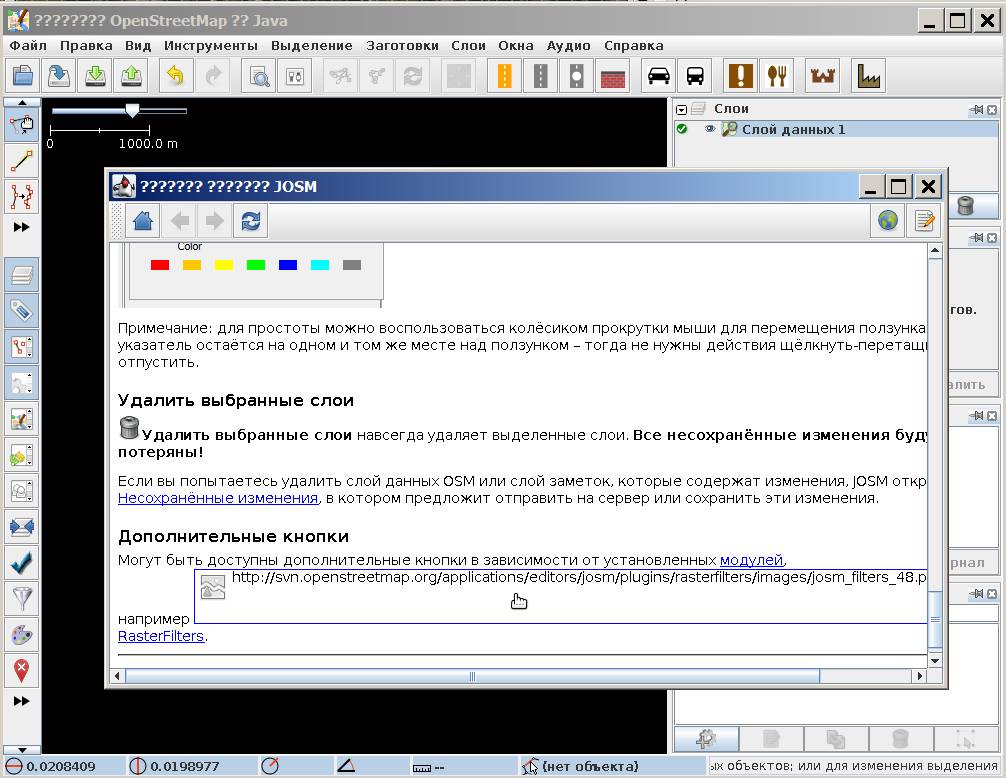This screenshot has height=778, width=1006.
Task: Click the edit help page icon
Action: pos(925,221)
